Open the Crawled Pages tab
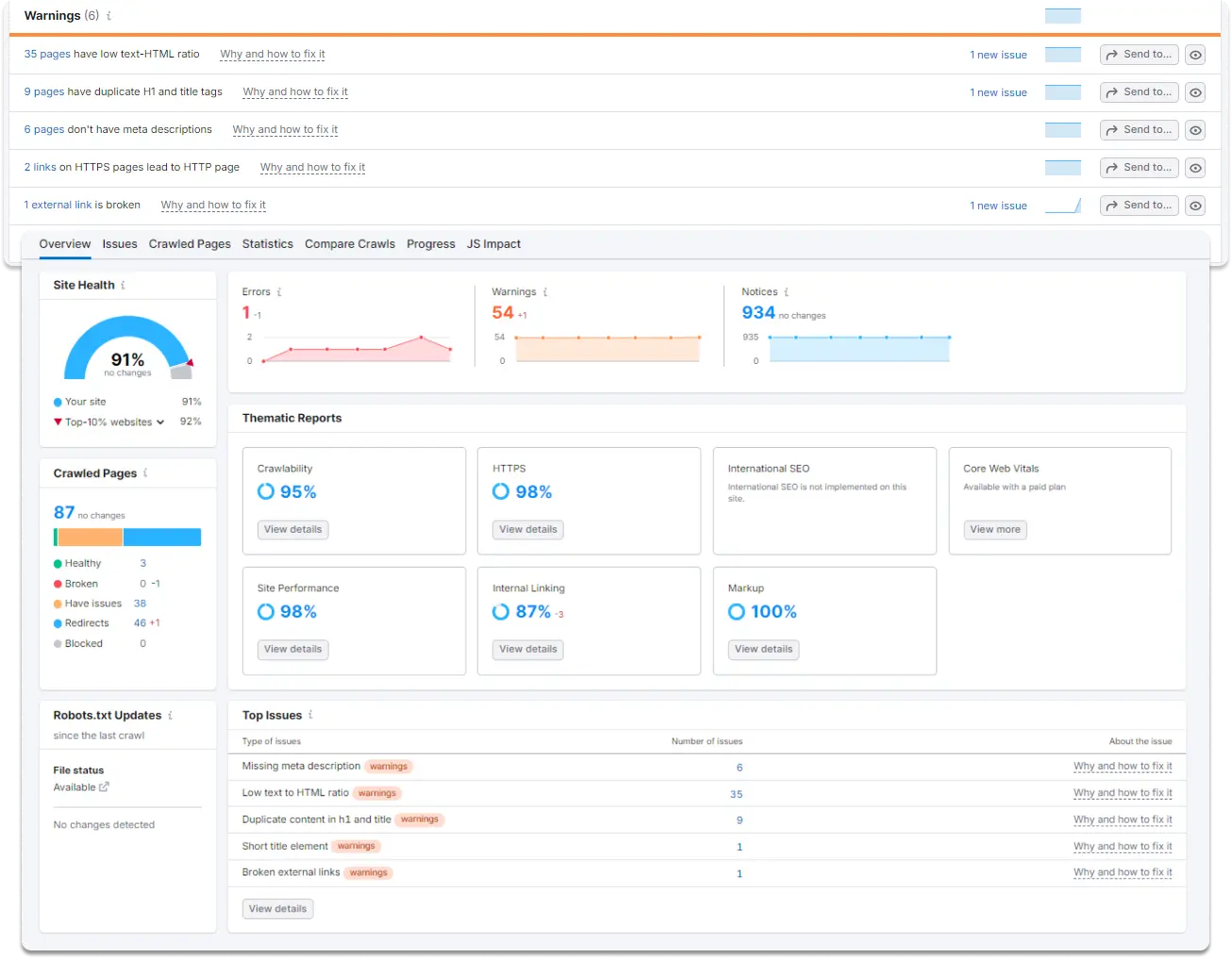1232x958 pixels. point(190,244)
